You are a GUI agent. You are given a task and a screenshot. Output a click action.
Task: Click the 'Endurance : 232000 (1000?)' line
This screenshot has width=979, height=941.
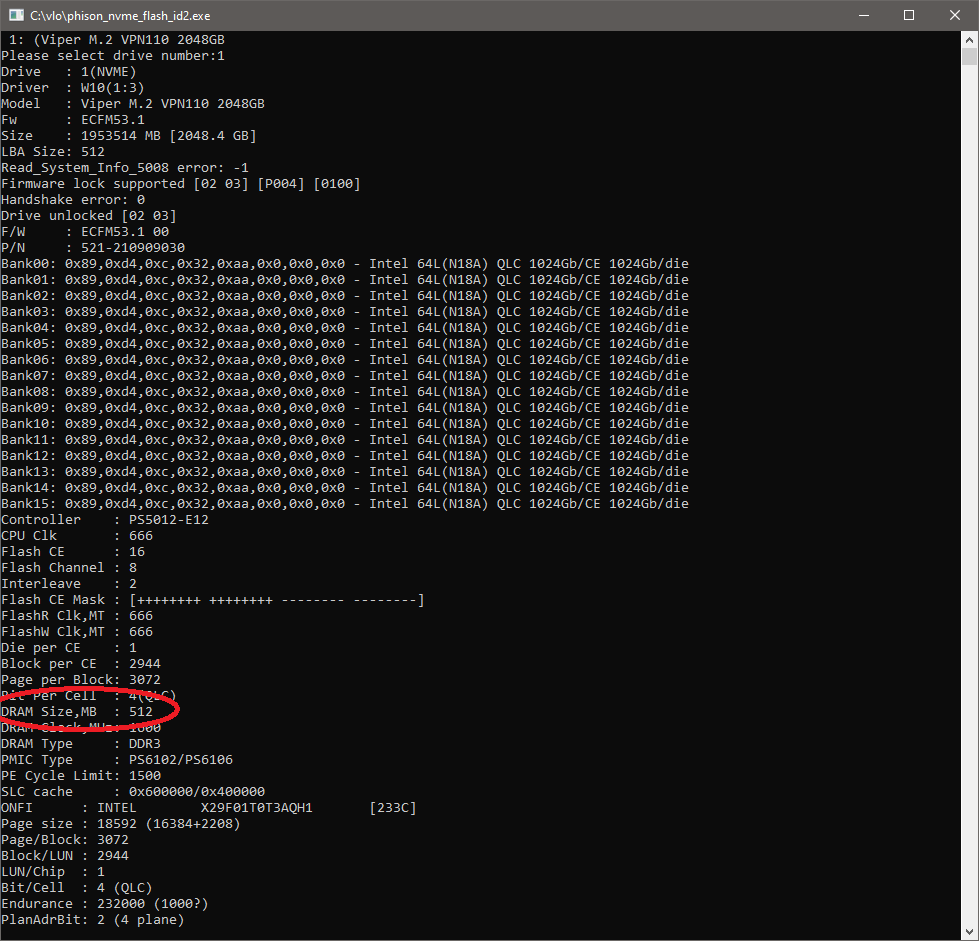pyautogui.click(x=105, y=904)
